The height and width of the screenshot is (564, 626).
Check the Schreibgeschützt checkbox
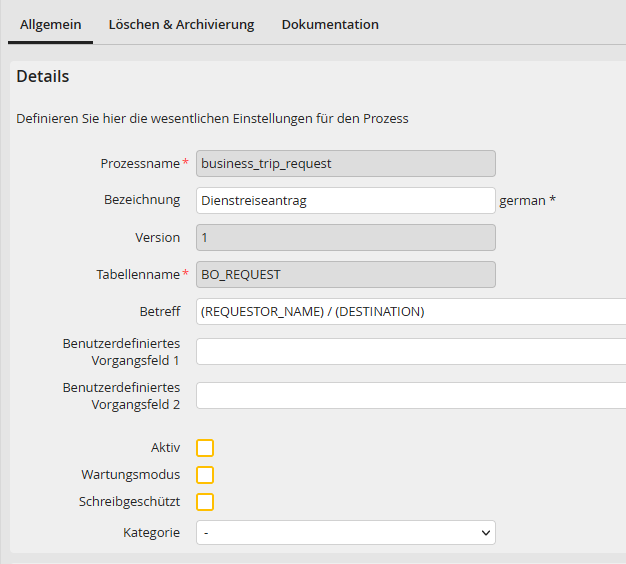pyautogui.click(x=205, y=502)
